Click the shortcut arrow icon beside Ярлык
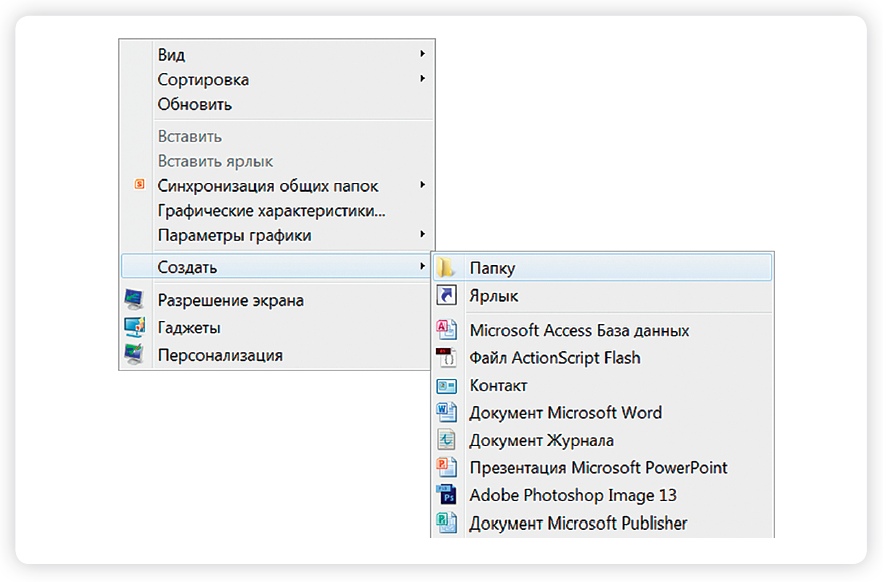The width and height of the screenshot is (883, 582). pos(446,295)
